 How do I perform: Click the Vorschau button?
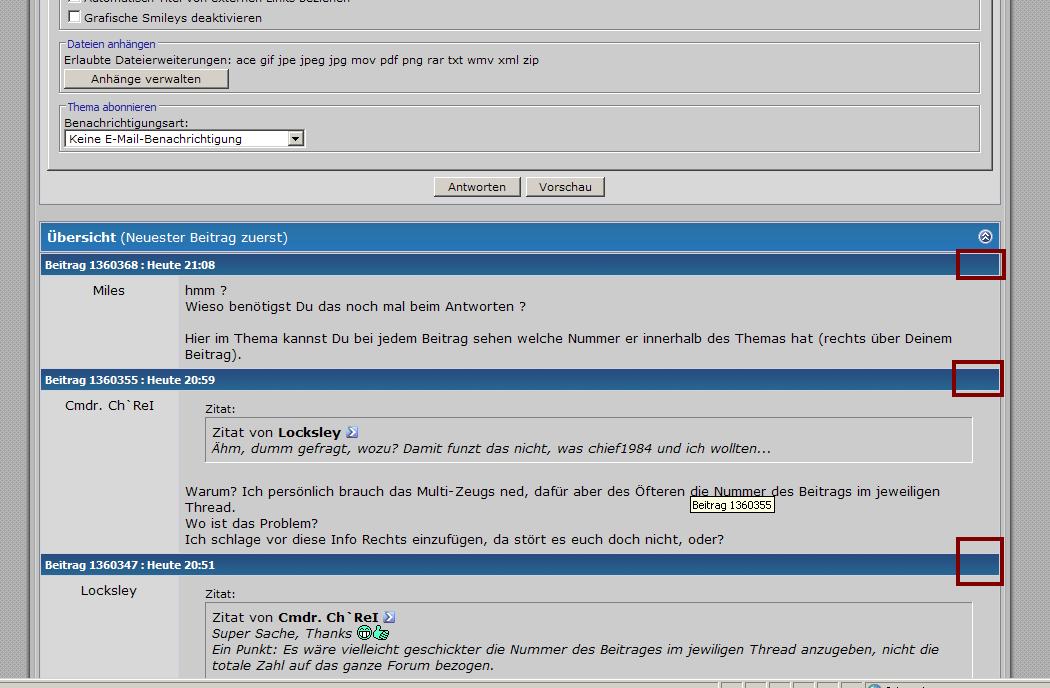[565, 187]
